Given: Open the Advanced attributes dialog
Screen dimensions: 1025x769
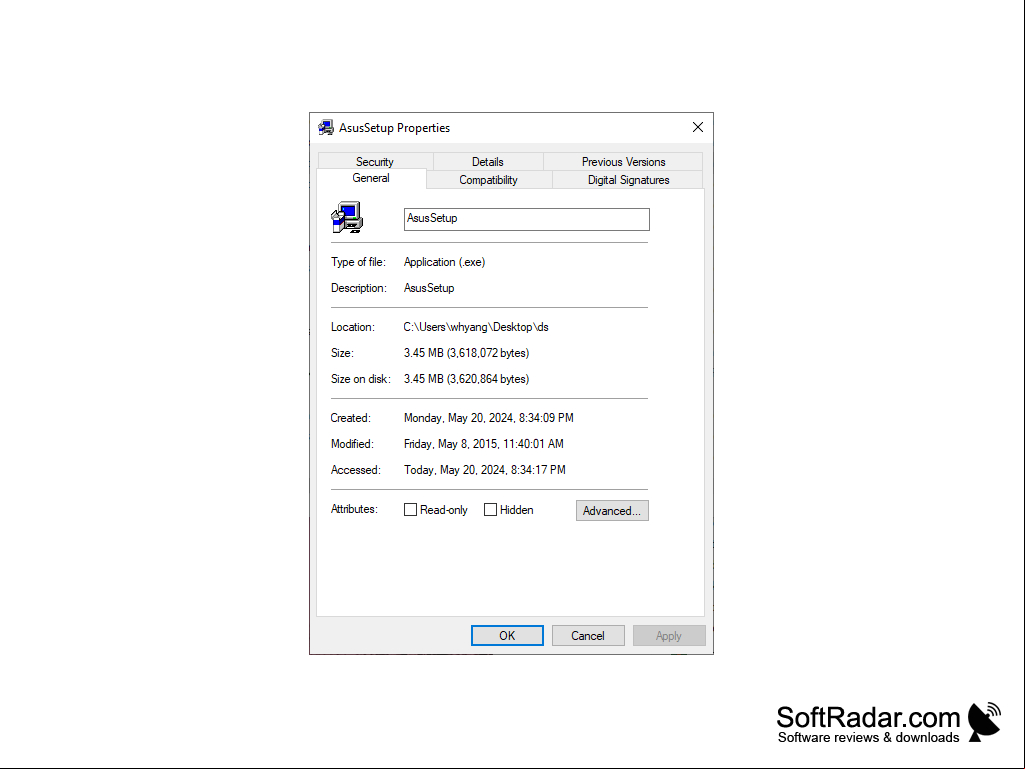Looking at the screenshot, I should (612, 511).
